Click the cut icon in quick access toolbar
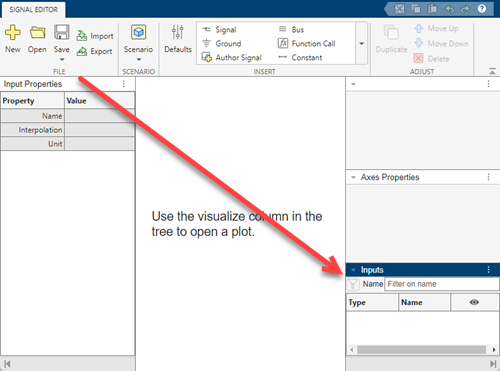This screenshot has width=500, height=371. coord(399,9)
